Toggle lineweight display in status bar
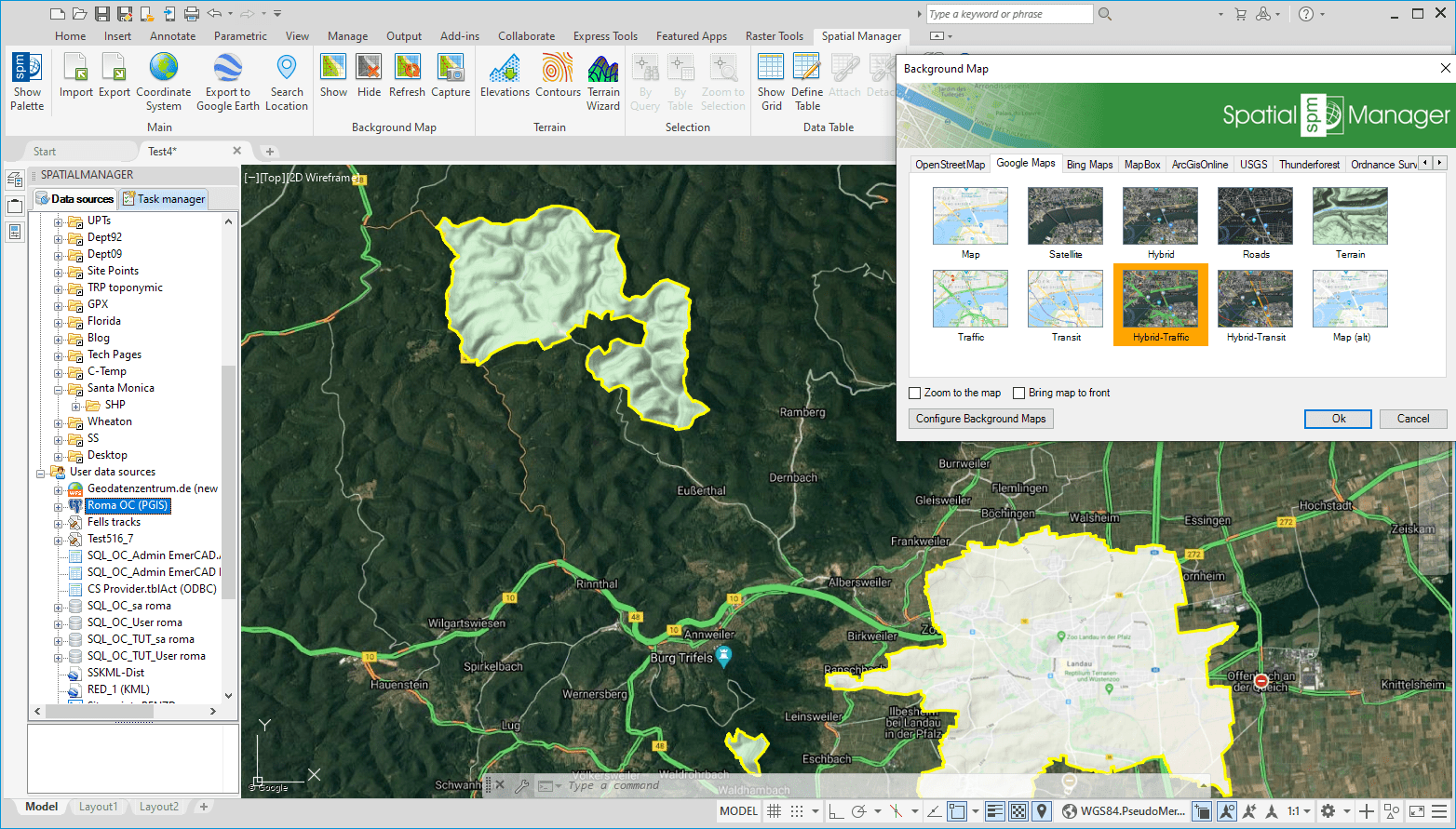 coord(995,811)
